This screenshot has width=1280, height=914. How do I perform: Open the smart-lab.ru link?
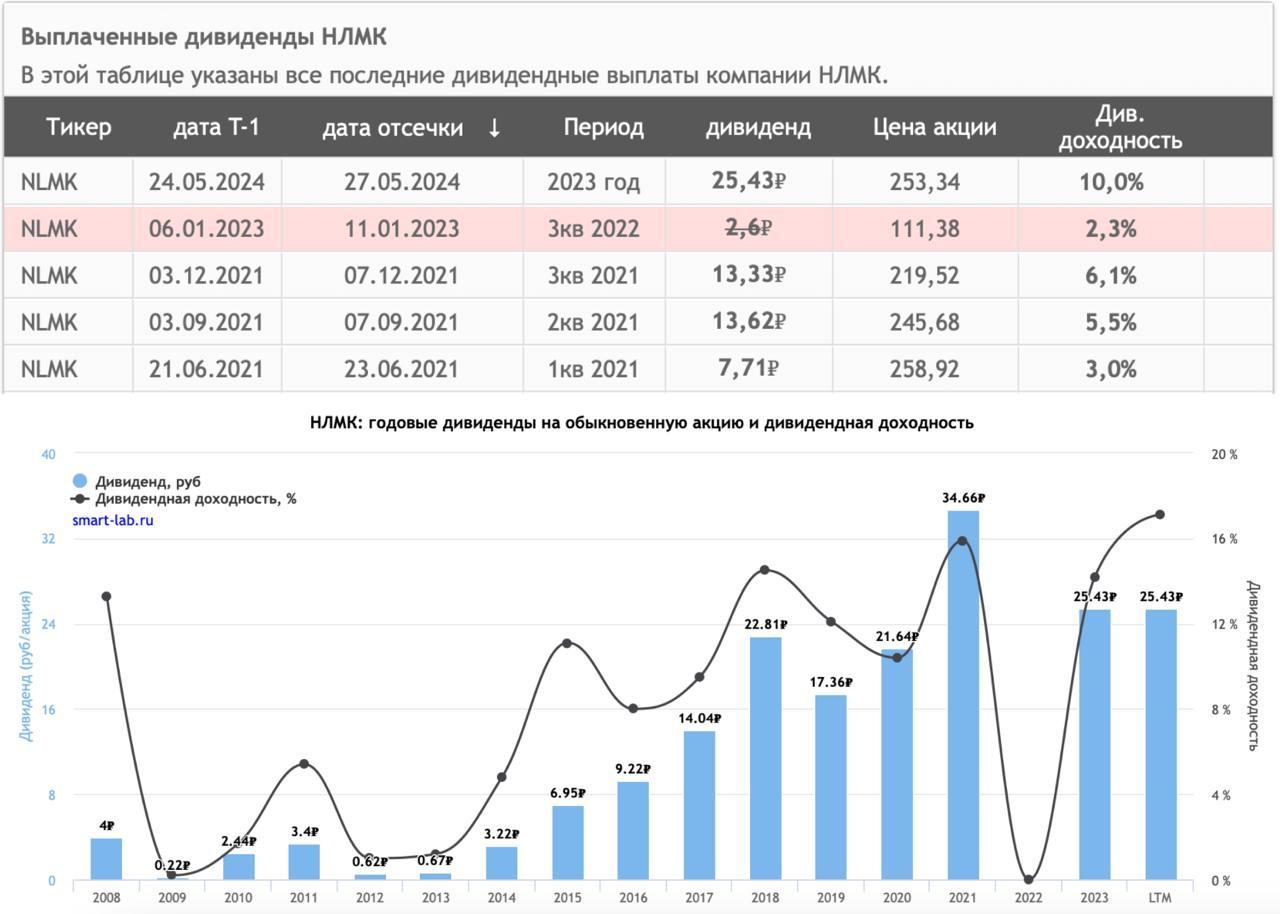tap(113, 520)
